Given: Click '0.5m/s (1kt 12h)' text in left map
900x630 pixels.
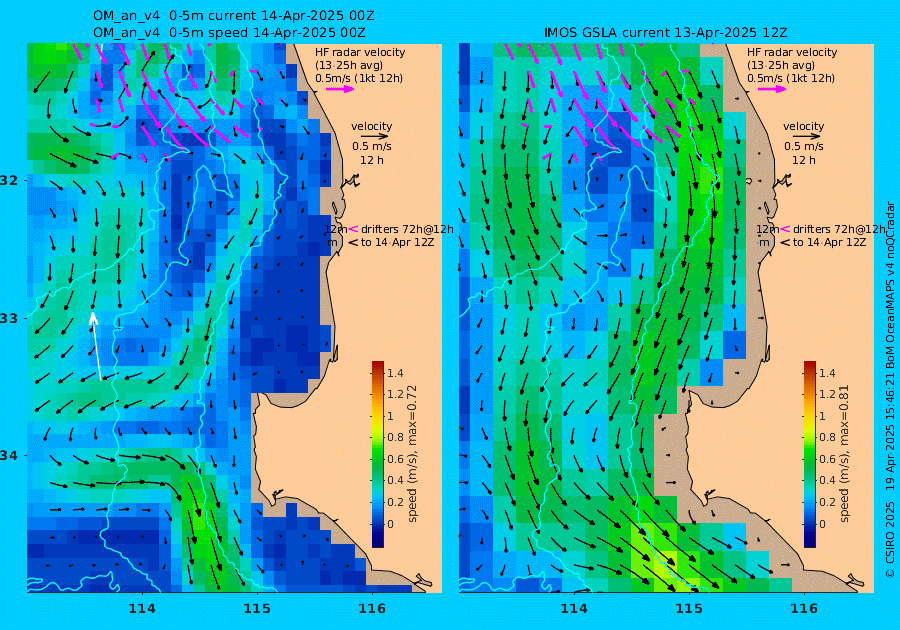Looking at the screenshot, I should pyautogui.click(x=359, y=79).
